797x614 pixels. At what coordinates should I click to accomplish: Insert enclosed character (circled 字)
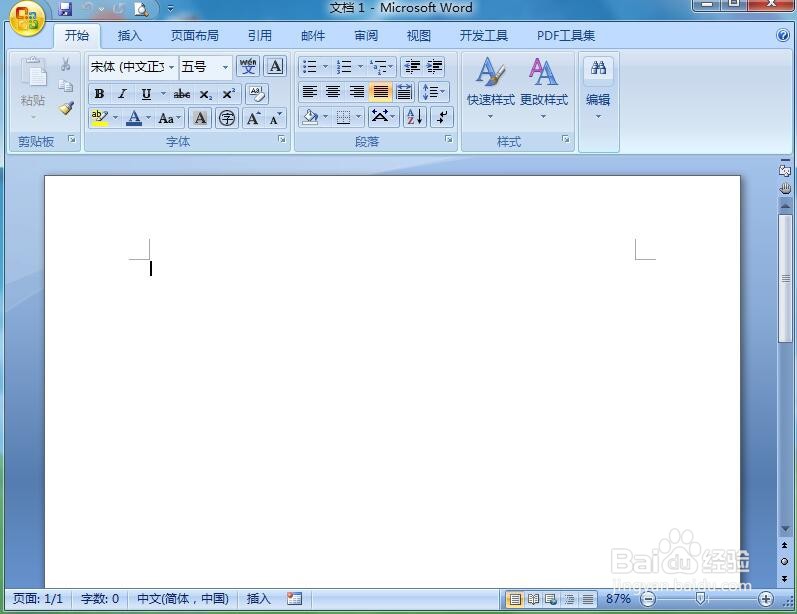tap(227, 118)
